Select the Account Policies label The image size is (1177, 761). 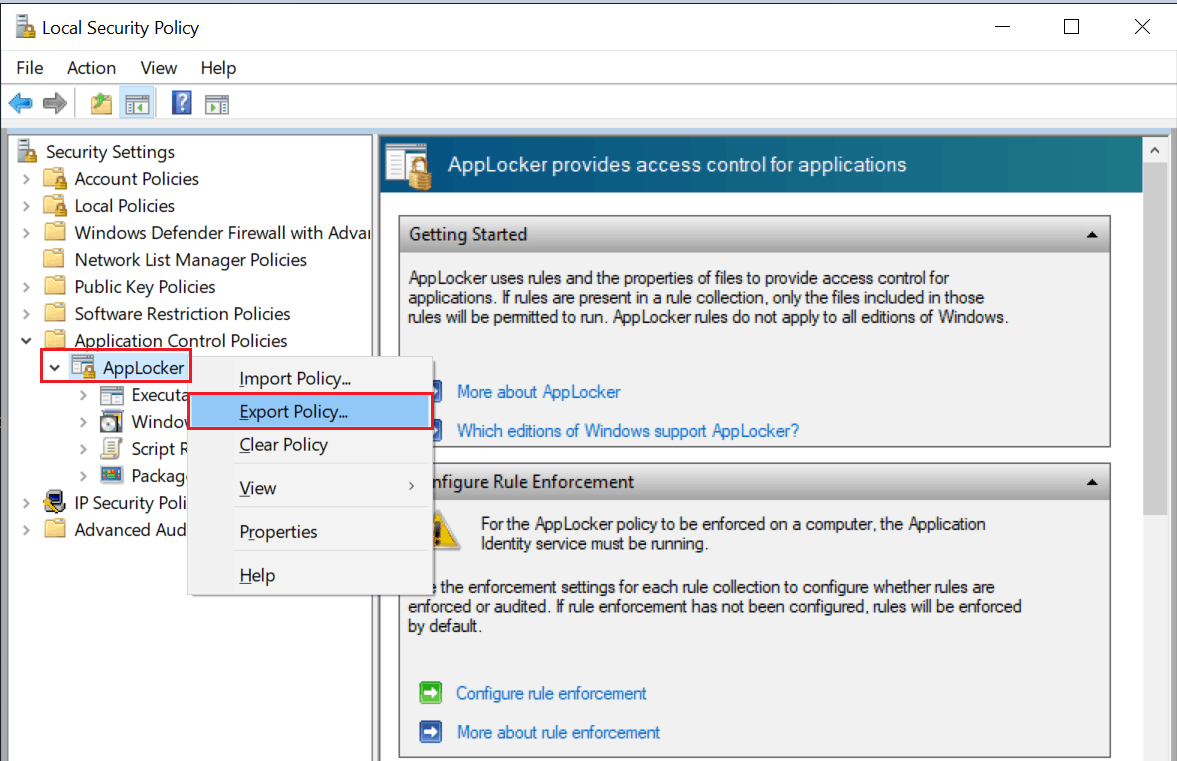[x=137, y=179]
